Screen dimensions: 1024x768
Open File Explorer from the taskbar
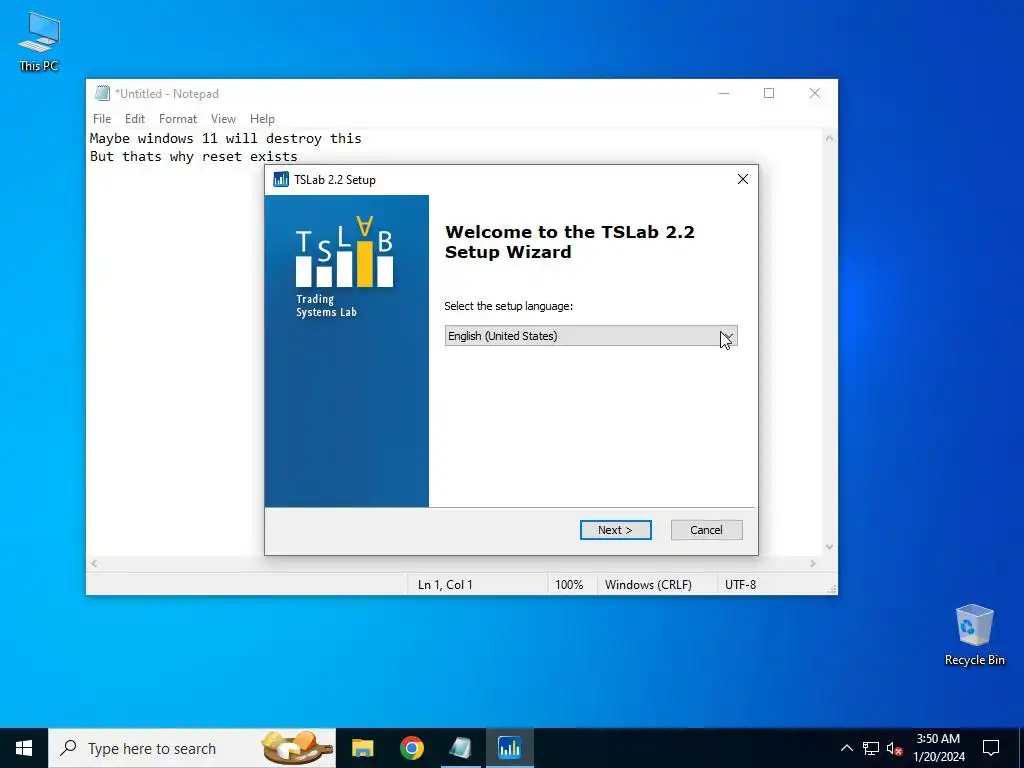pyautogui.click(x=362, y=748)
